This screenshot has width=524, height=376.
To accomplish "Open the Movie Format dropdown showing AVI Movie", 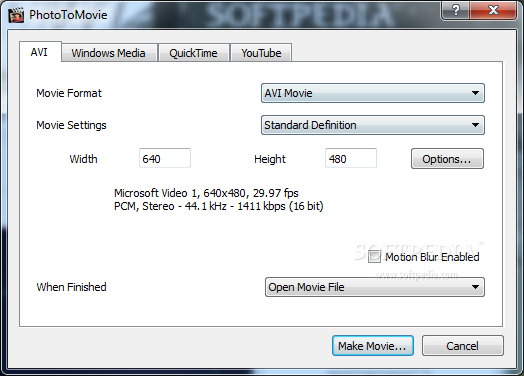I will click(x=373, y=93).
